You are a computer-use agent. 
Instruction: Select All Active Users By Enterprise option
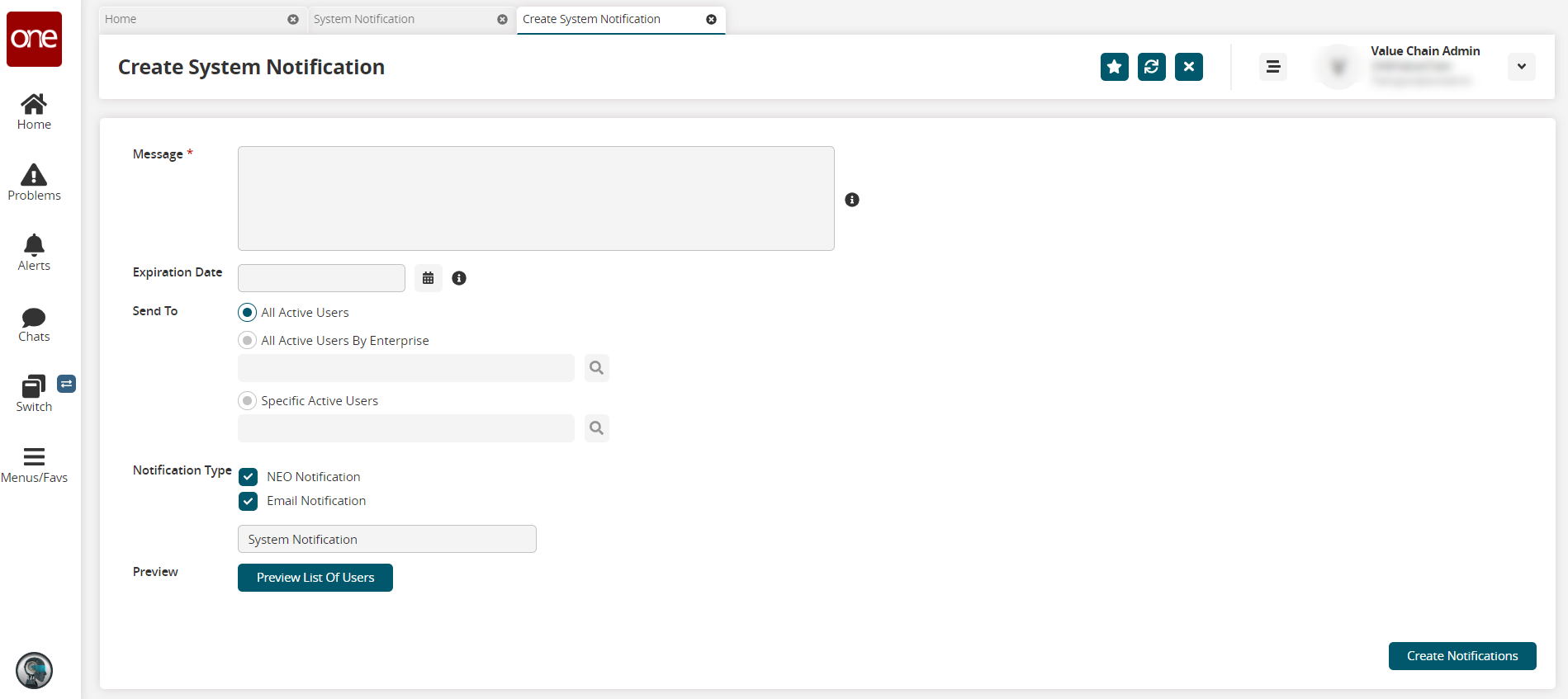(247, 340)
